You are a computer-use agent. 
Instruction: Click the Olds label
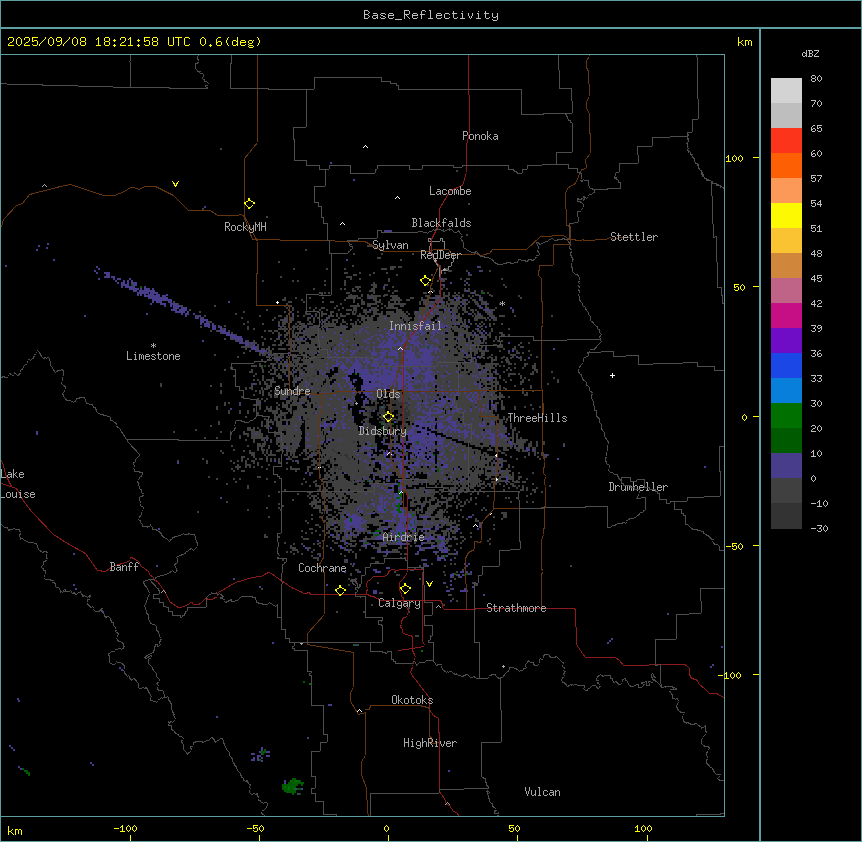pos(388,394)
